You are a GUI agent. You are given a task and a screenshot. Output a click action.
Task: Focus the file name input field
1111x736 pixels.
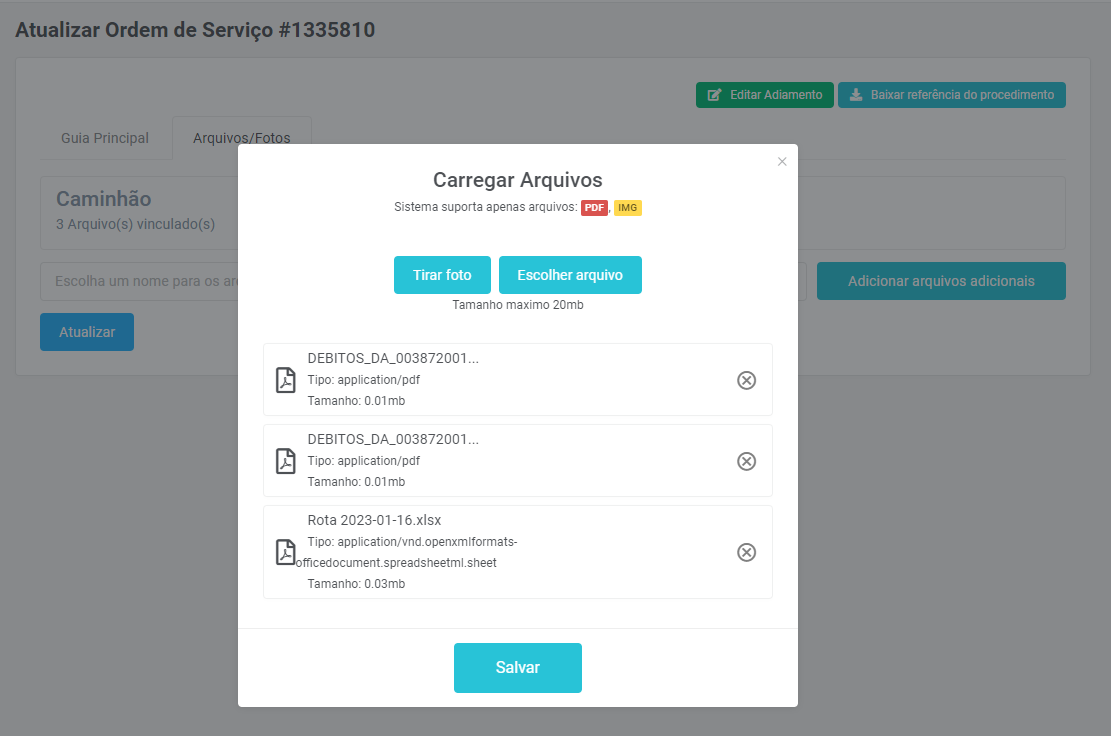(140, 281)
